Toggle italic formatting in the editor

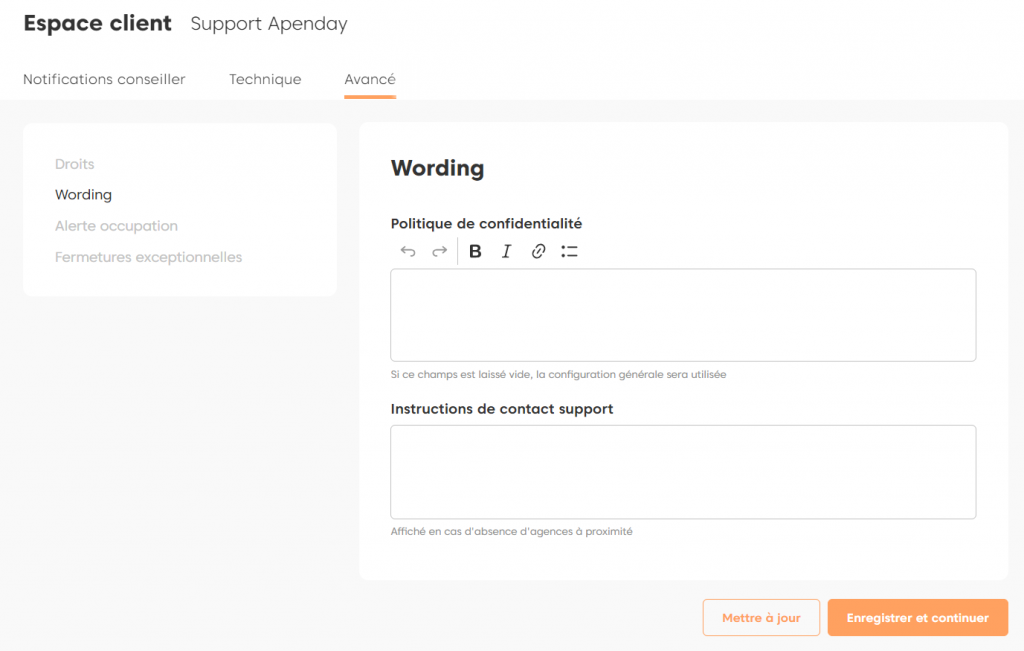(506, 252)
